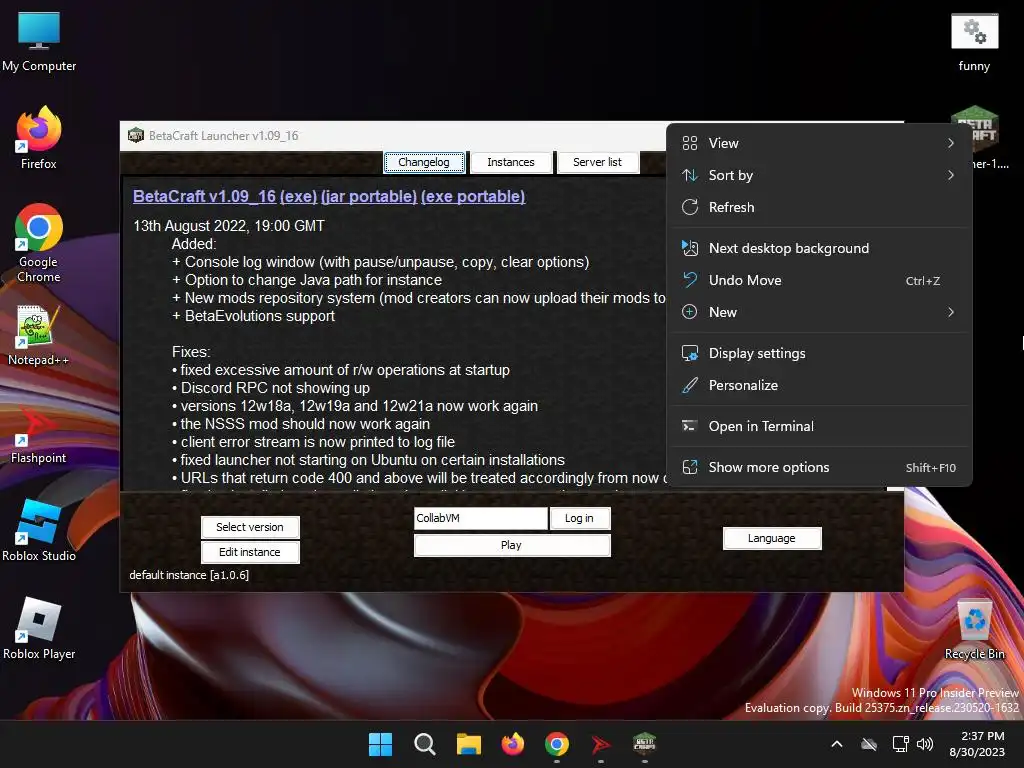Image resolution: width=1024 pixels, height=768 pixels.
Task: Show hidden system tray icons
Action: (x=837, y=744)
